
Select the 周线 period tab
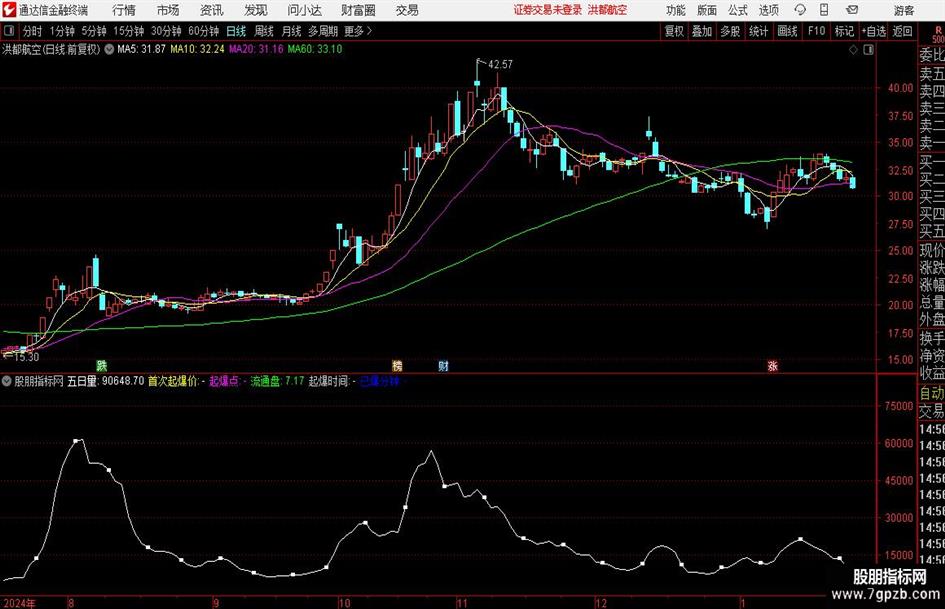coord(263,31)
